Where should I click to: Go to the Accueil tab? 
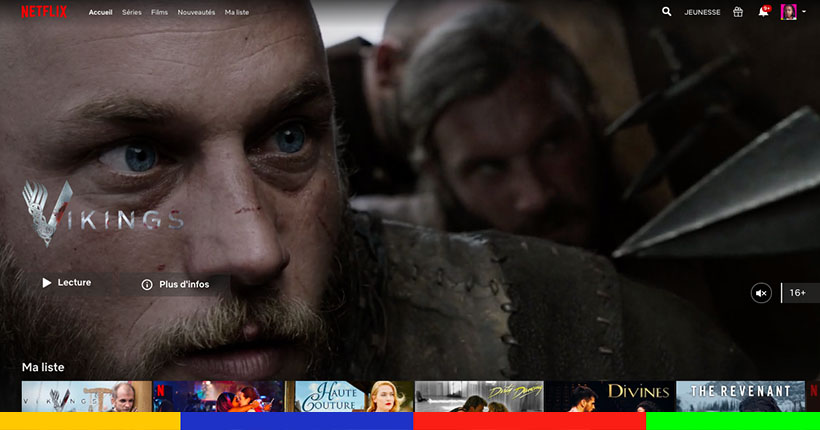[100, 12]
